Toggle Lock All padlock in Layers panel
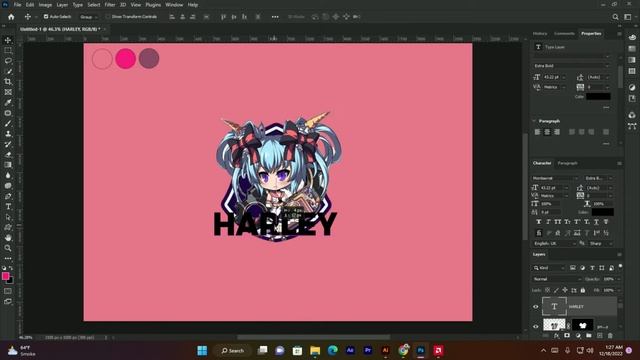This screenshot has width=640, height=360. point(583,290)
